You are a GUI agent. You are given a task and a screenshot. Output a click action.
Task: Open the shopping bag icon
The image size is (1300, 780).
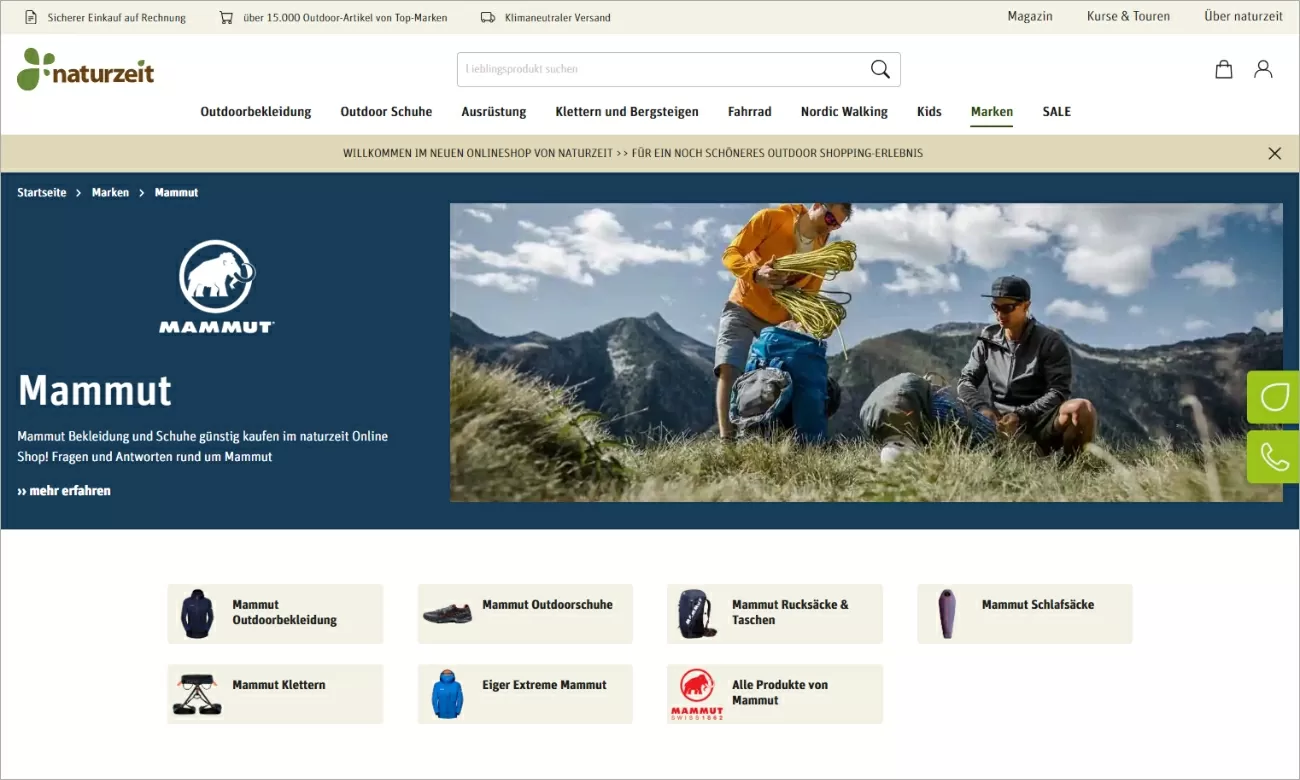1222,69
